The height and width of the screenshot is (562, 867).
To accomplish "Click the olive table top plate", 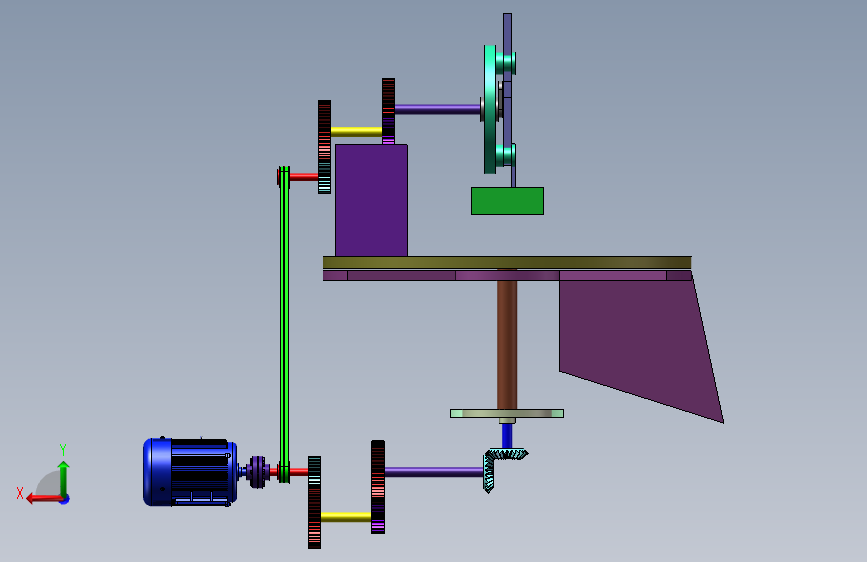I will click(507, 262).
